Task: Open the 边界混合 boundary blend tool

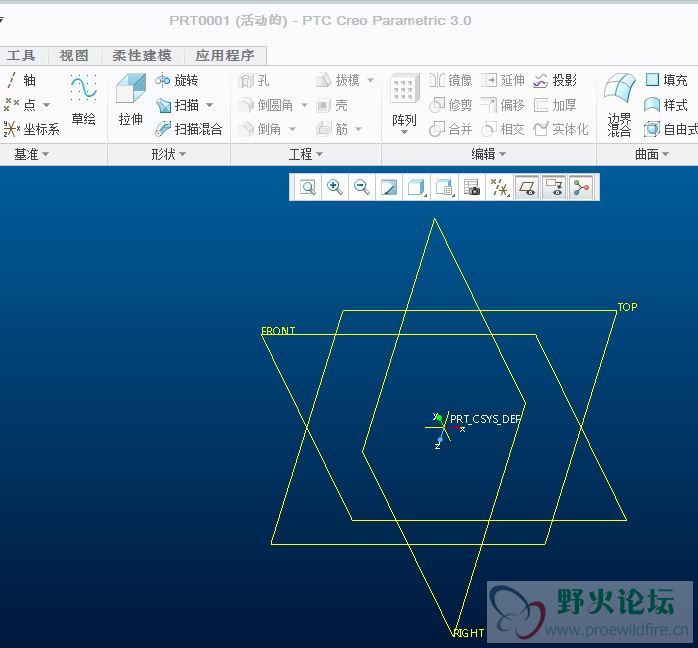Action: 620,105
